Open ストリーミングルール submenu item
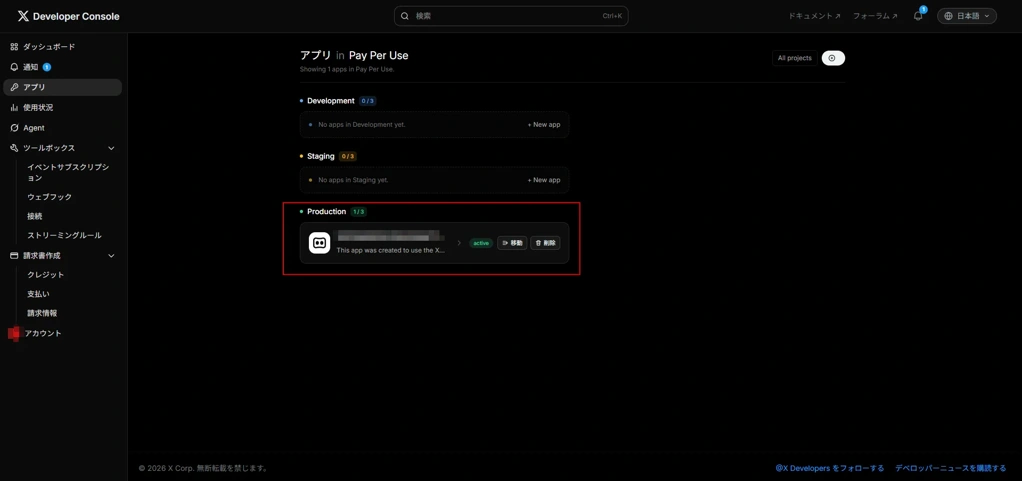1022x481 pixels. [x=65, y=235]
